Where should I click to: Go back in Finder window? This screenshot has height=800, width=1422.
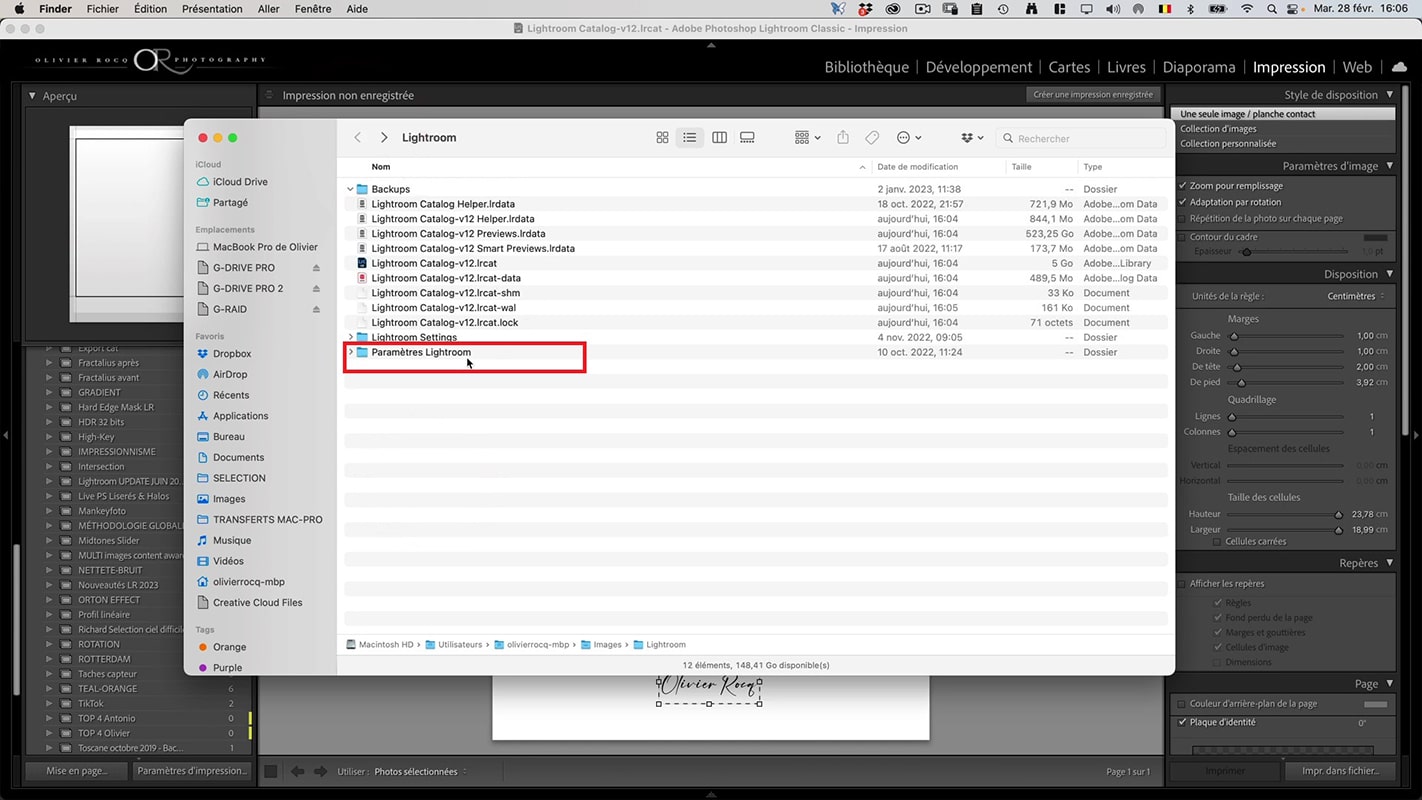coord(358,138)
